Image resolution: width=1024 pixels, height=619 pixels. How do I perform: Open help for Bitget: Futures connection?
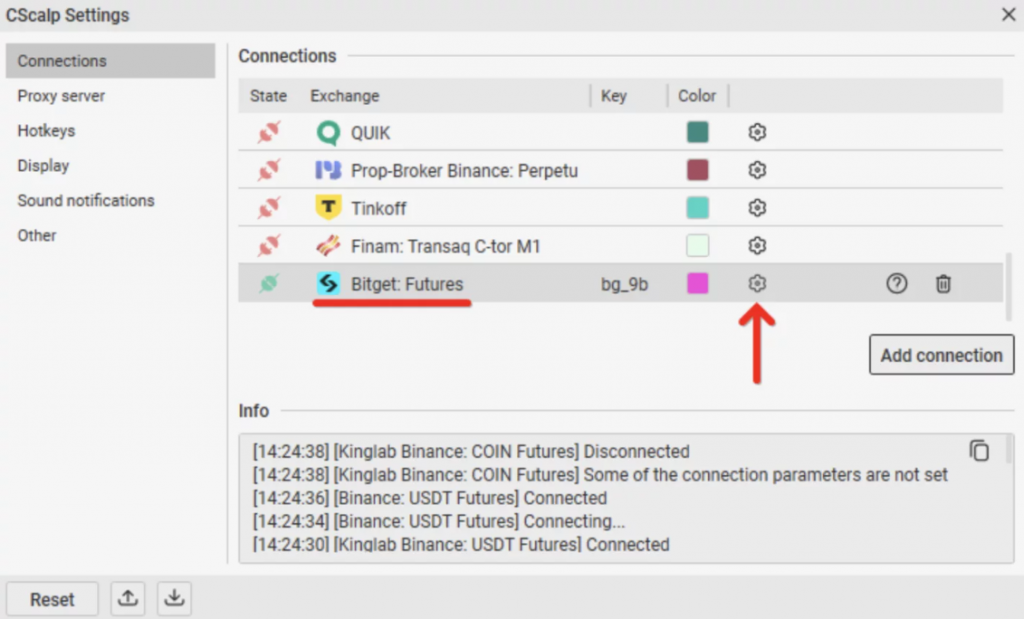click(897, 284)
